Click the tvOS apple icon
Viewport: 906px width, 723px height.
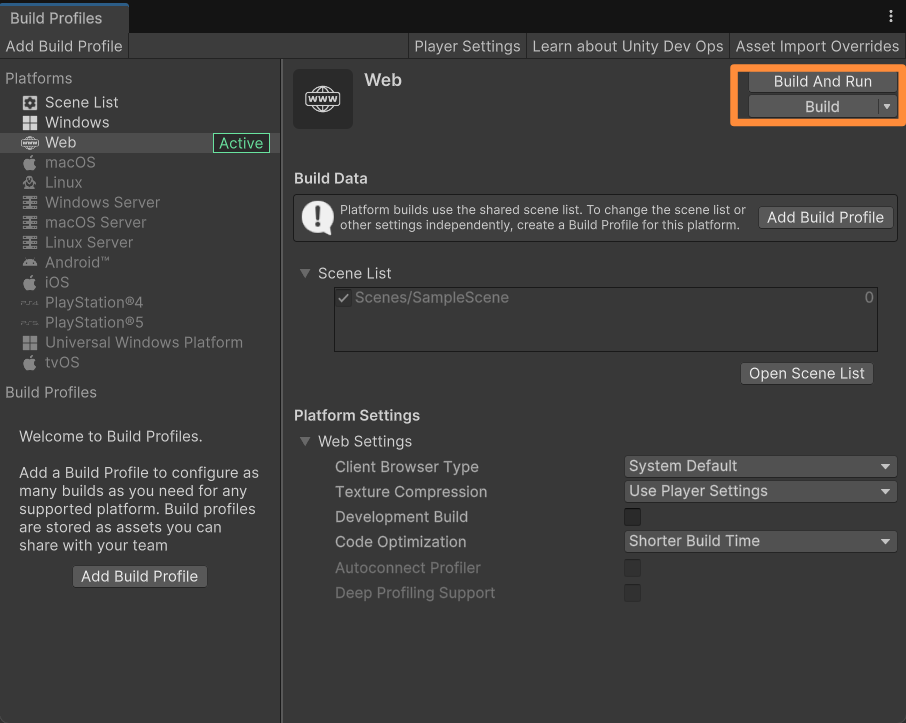point(29,363)
